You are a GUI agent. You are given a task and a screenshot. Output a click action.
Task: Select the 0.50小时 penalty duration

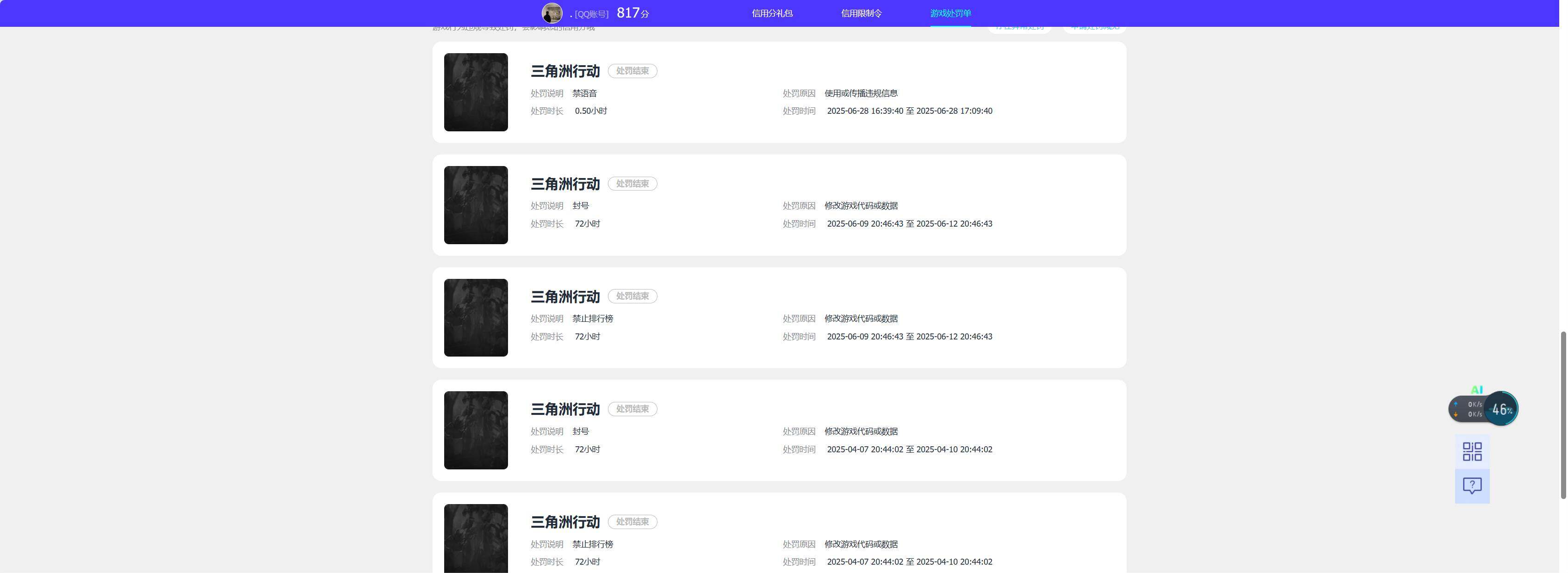click(590, 111)
